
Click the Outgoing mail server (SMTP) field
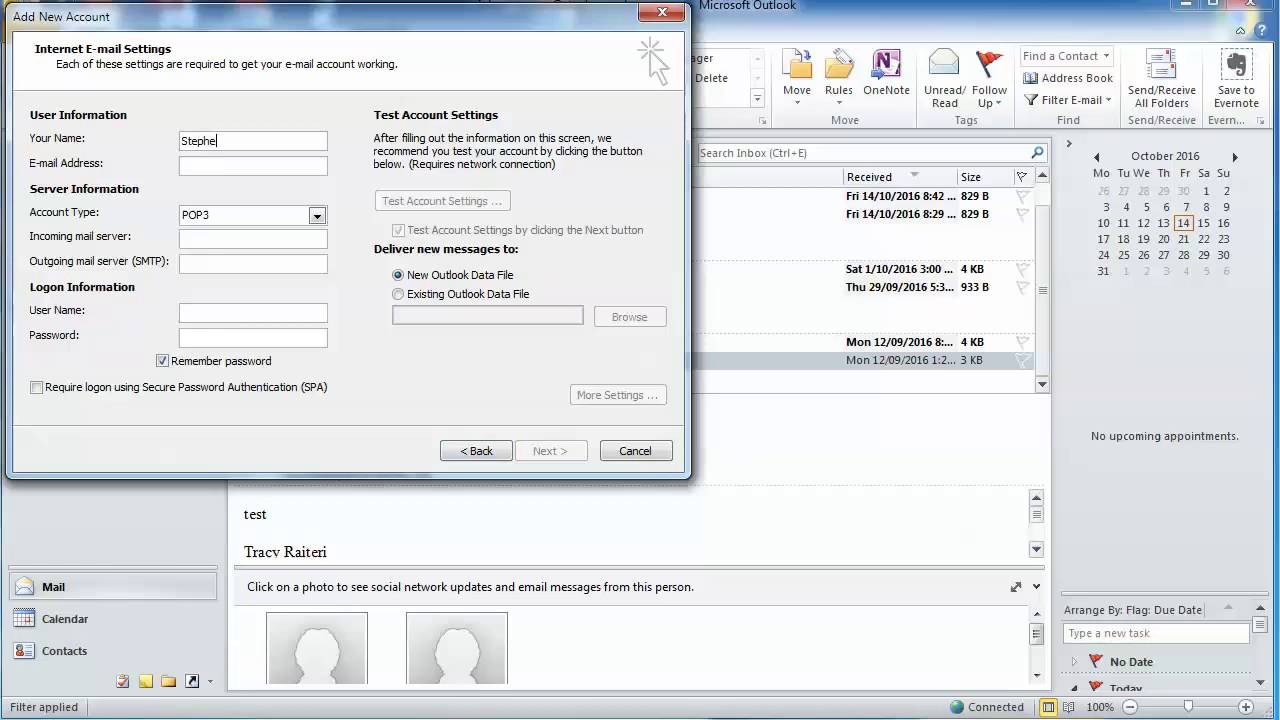click(253, 264)
